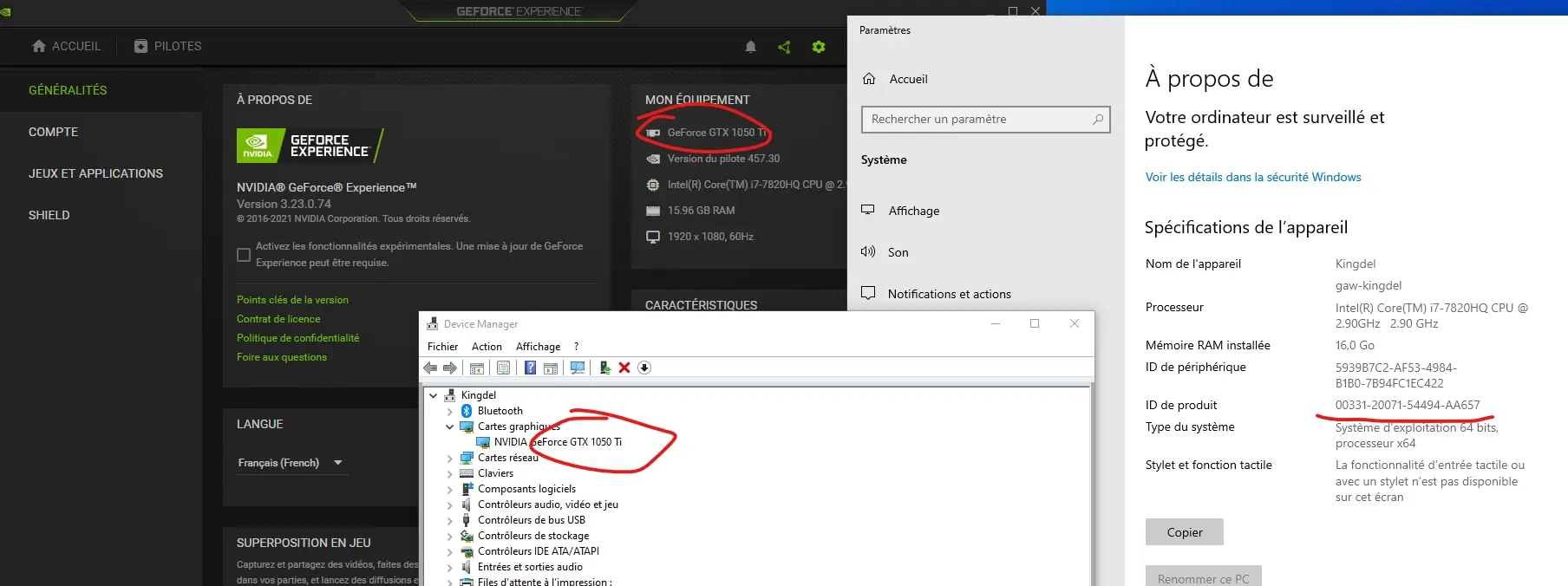Click Version du pilote 457.30 text
This screenshot has width=1568, height=586.
[723, 159]
